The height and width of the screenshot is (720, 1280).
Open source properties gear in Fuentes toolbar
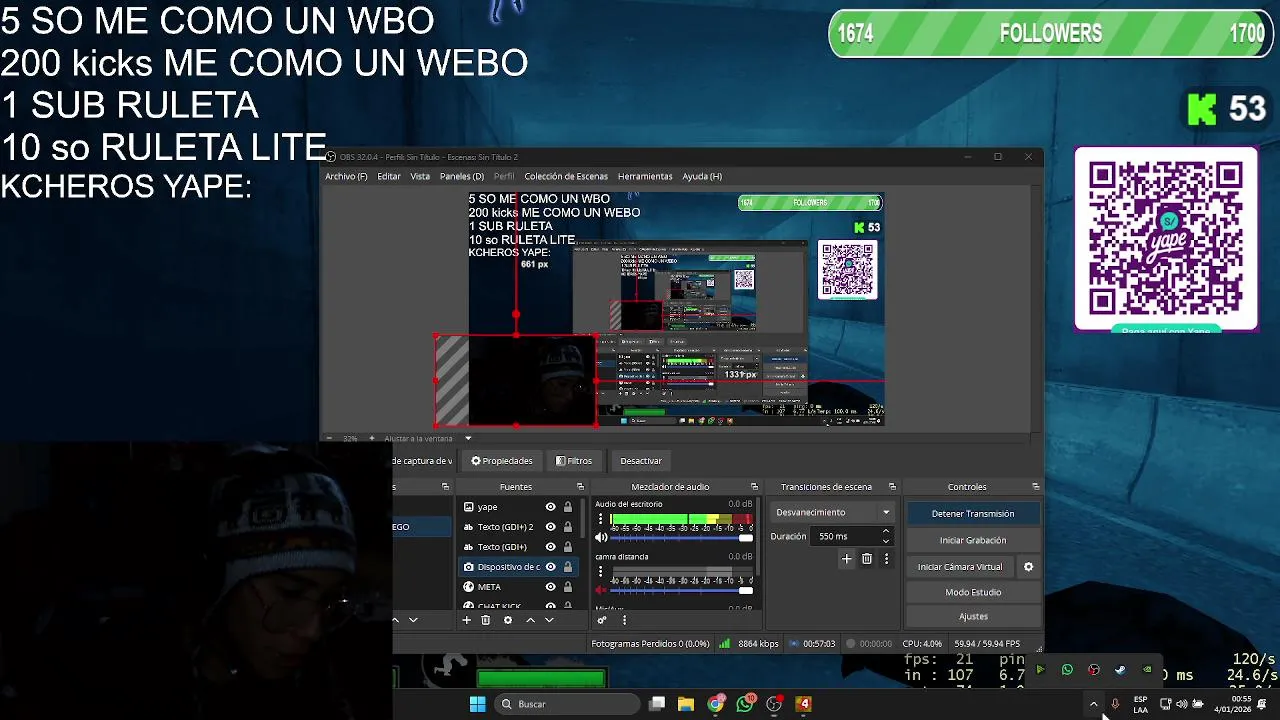[508, 620]
